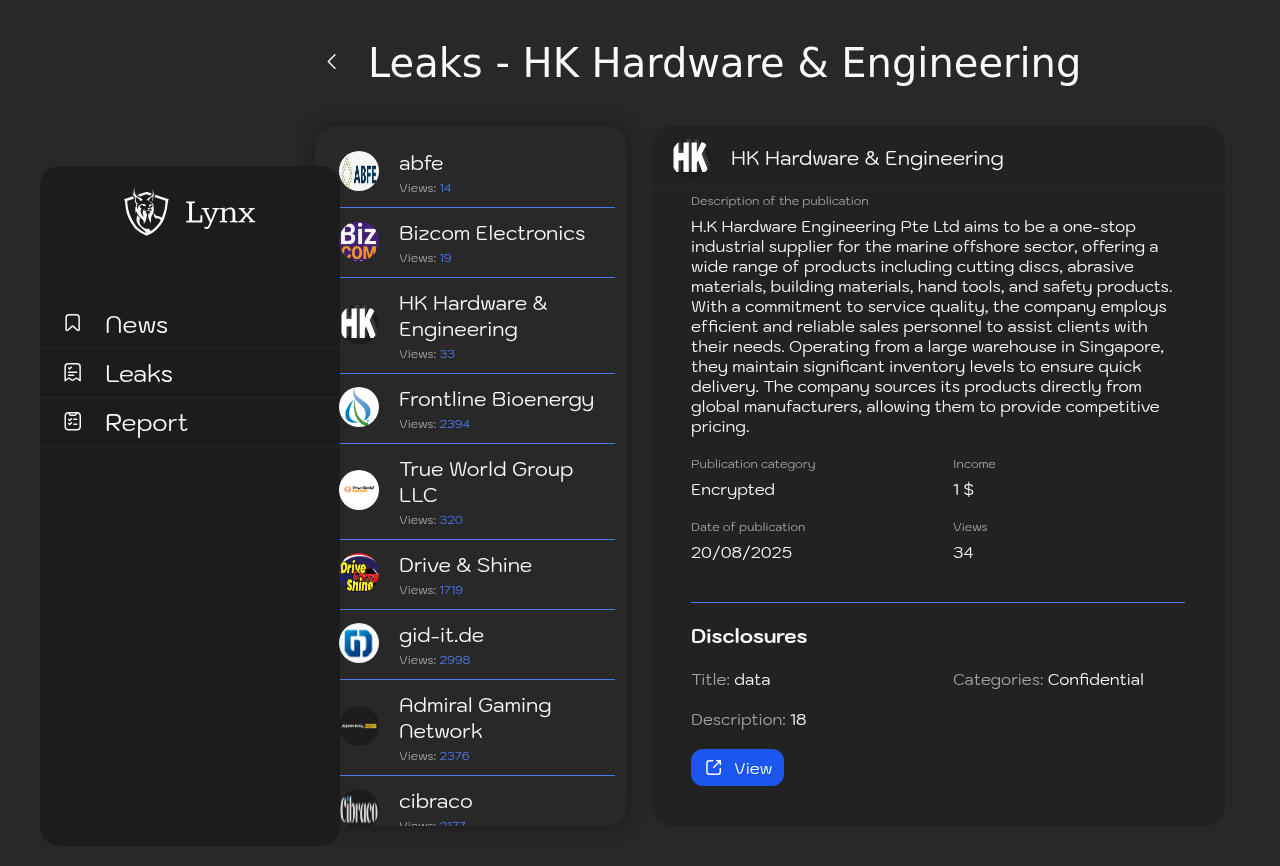
Task: Click the back arrow beside the page title
Action: pyautogui.click(x=332, y=62)
